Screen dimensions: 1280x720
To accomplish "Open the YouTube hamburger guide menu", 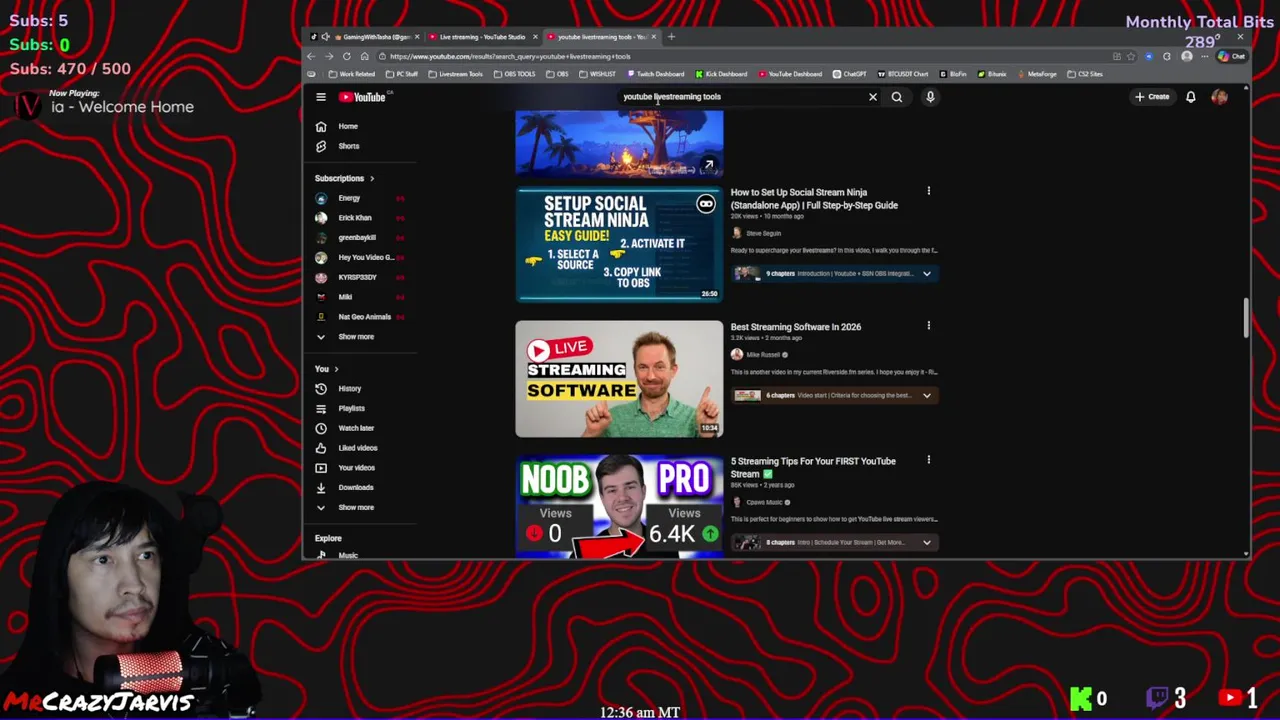I will click(321, 97).
